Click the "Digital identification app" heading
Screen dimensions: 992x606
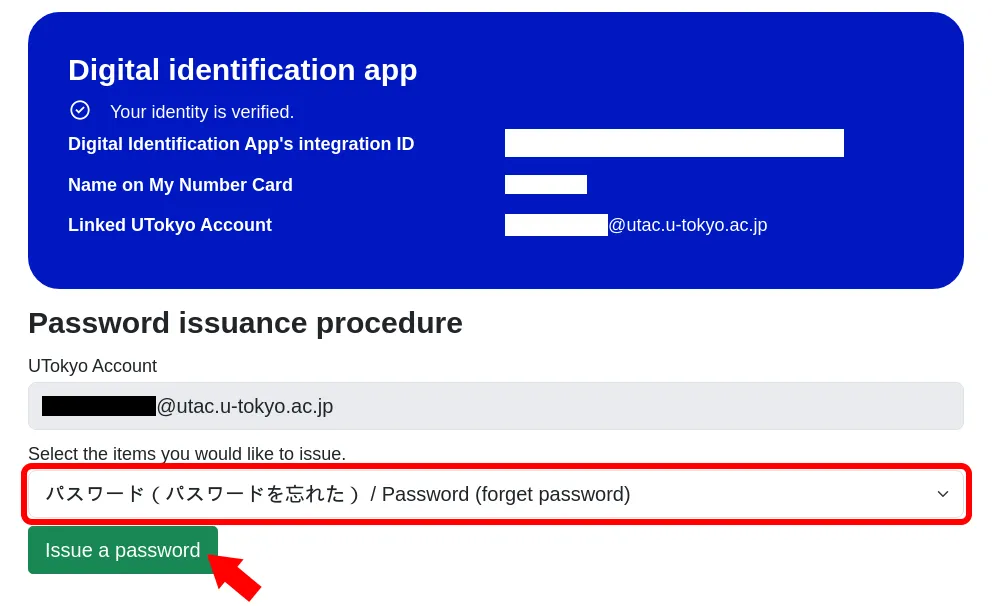pos(242,70)
